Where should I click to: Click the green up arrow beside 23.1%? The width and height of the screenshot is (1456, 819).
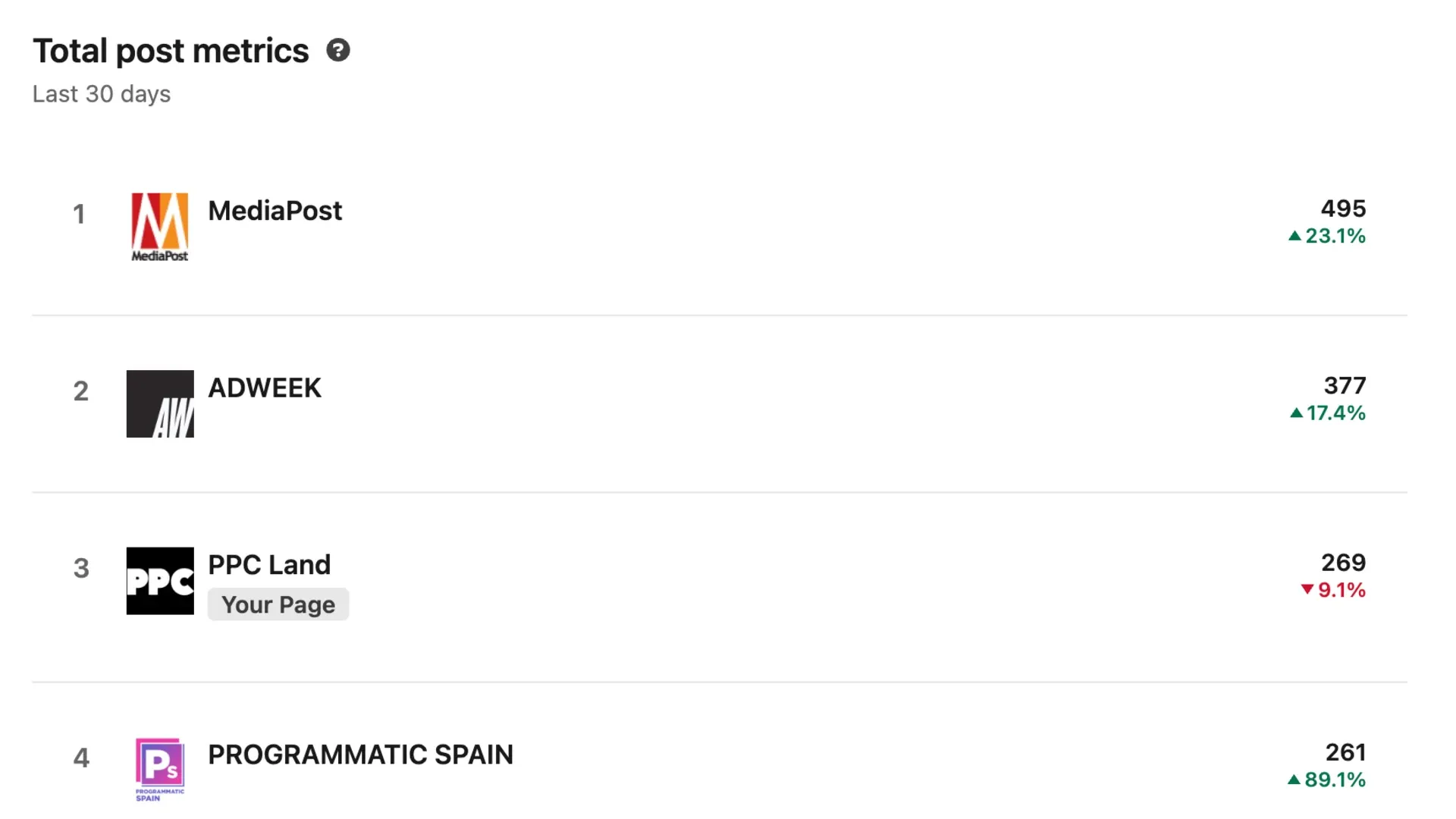1296,236
